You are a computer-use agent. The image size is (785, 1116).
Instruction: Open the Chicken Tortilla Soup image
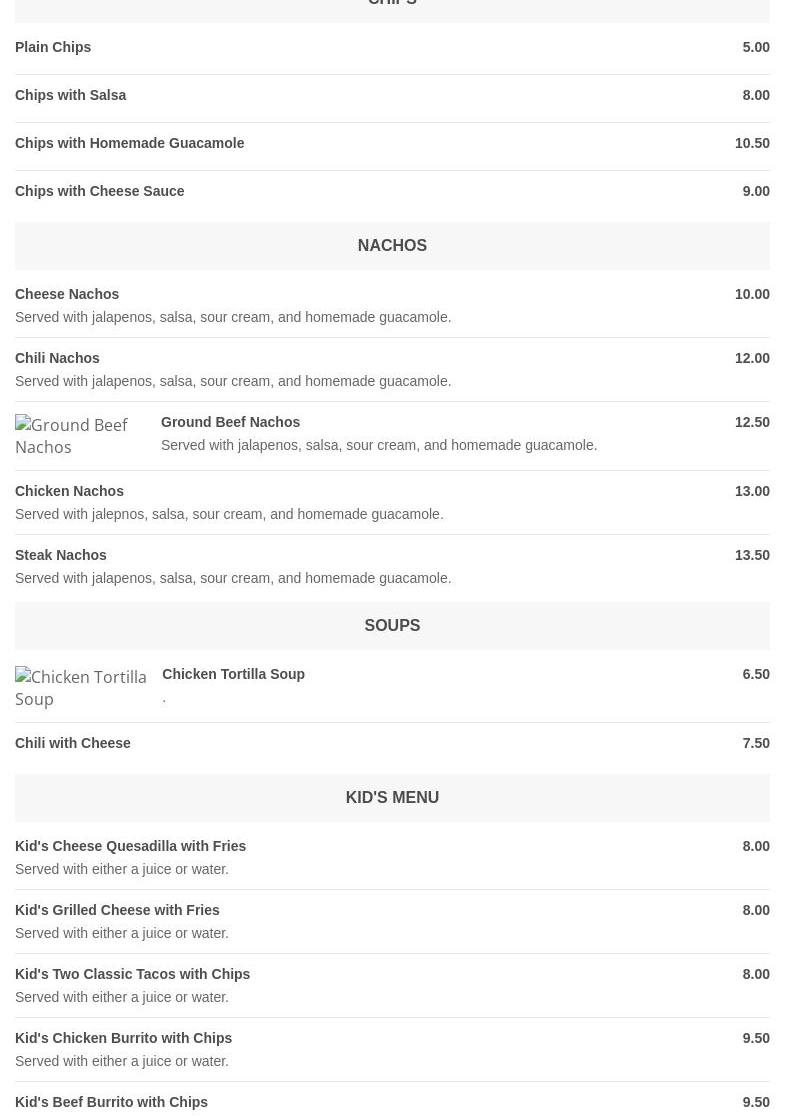click(81, 688)
